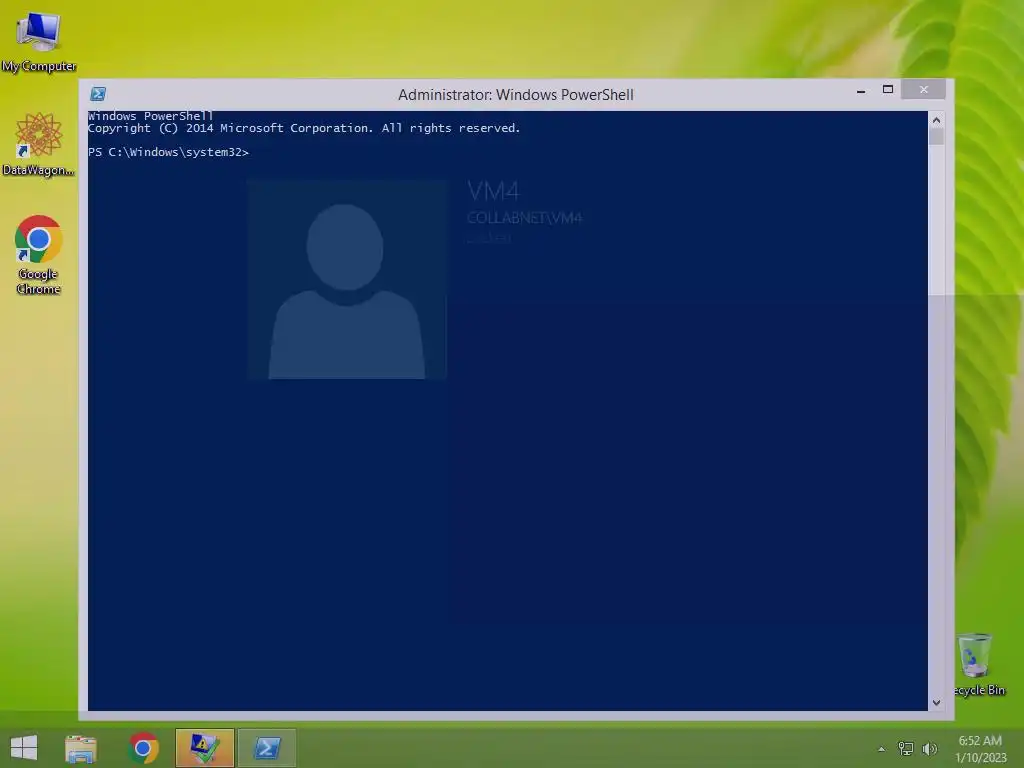Click the PowerShell scrollbar down arrow
Image resolution: width=1024 pixels, height=768 pixels.
(936, 703)
